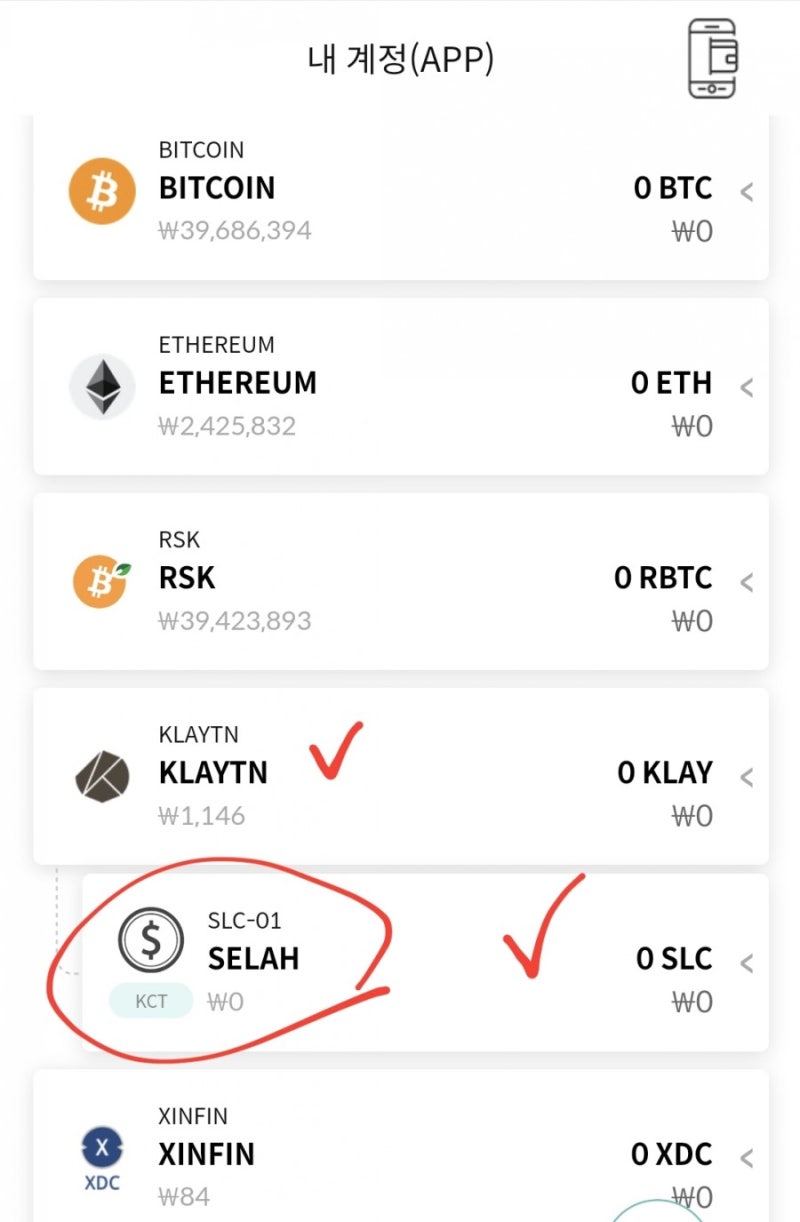Click the SELAH dollar-sign coin icon

[151, 940]
